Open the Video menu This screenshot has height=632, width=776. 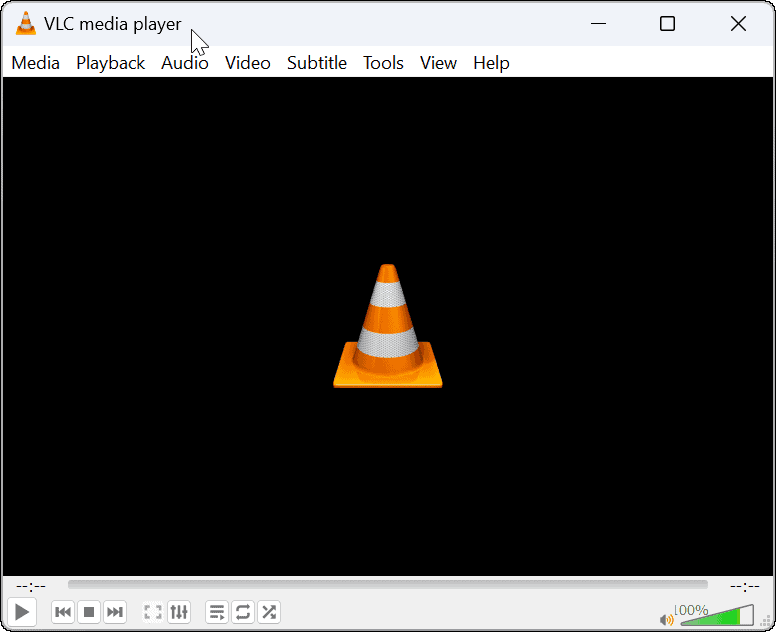[x=247, y=63]
